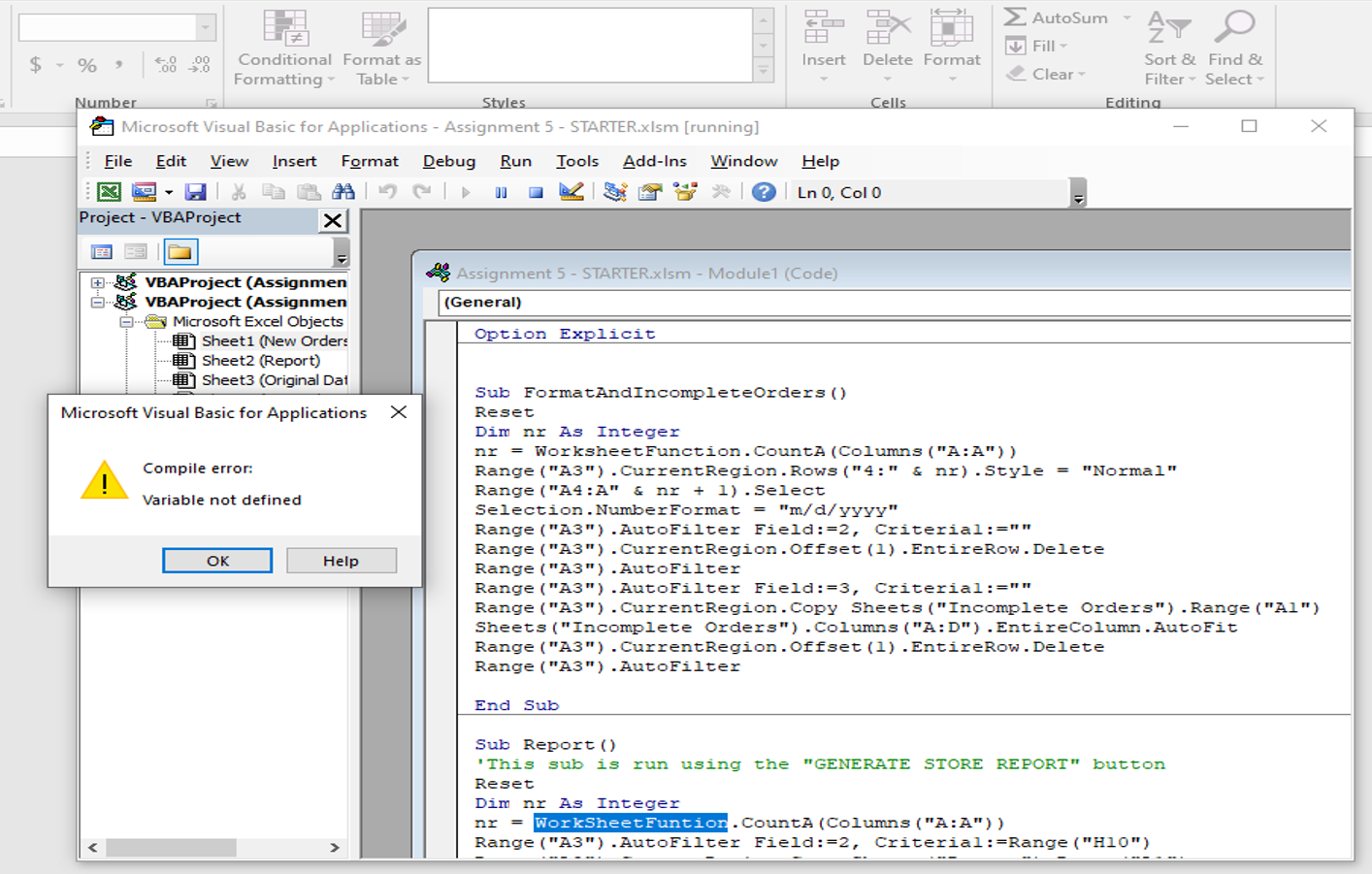Click the Save icon in VBA toolbar
Image resolution: width=1372 pixels, height=874 pixels.
tap(195, 192)
